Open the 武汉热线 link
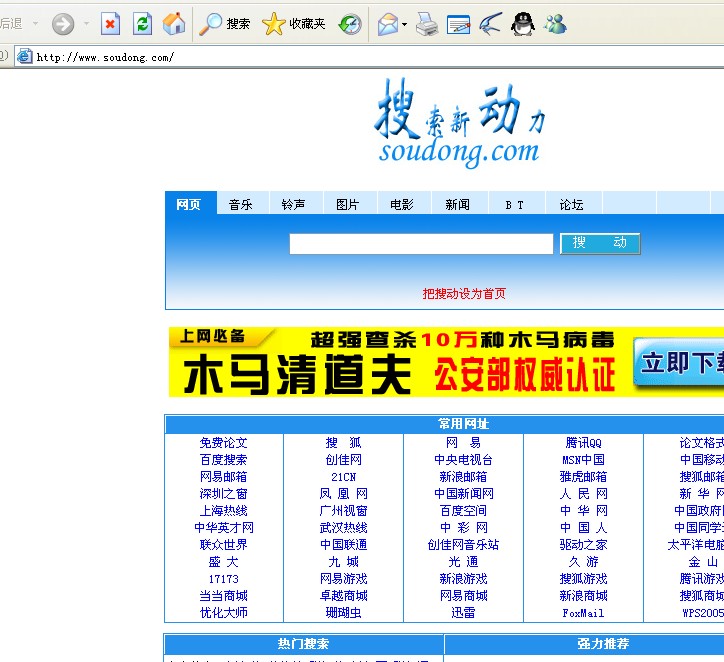This screenshot has height=662, width=724. pos(344,528)
